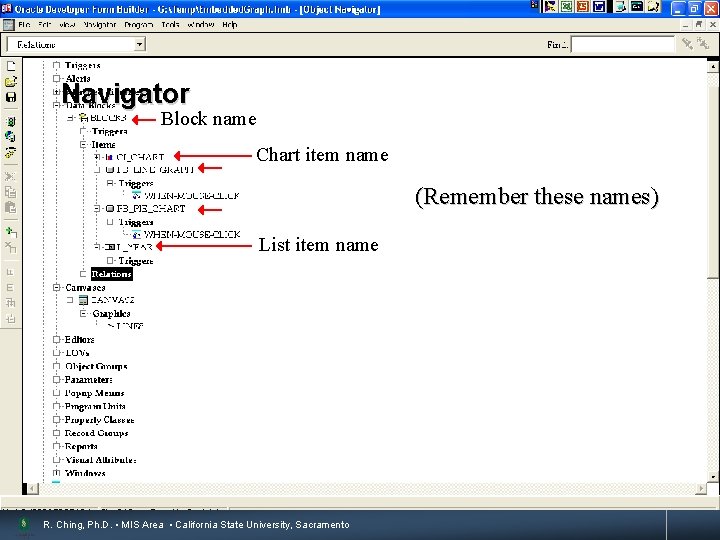Viewport: 720px width, 540px height.
Task: Select the Property Classes tree label
Action: pyautogui.click(x=99, y=420)
